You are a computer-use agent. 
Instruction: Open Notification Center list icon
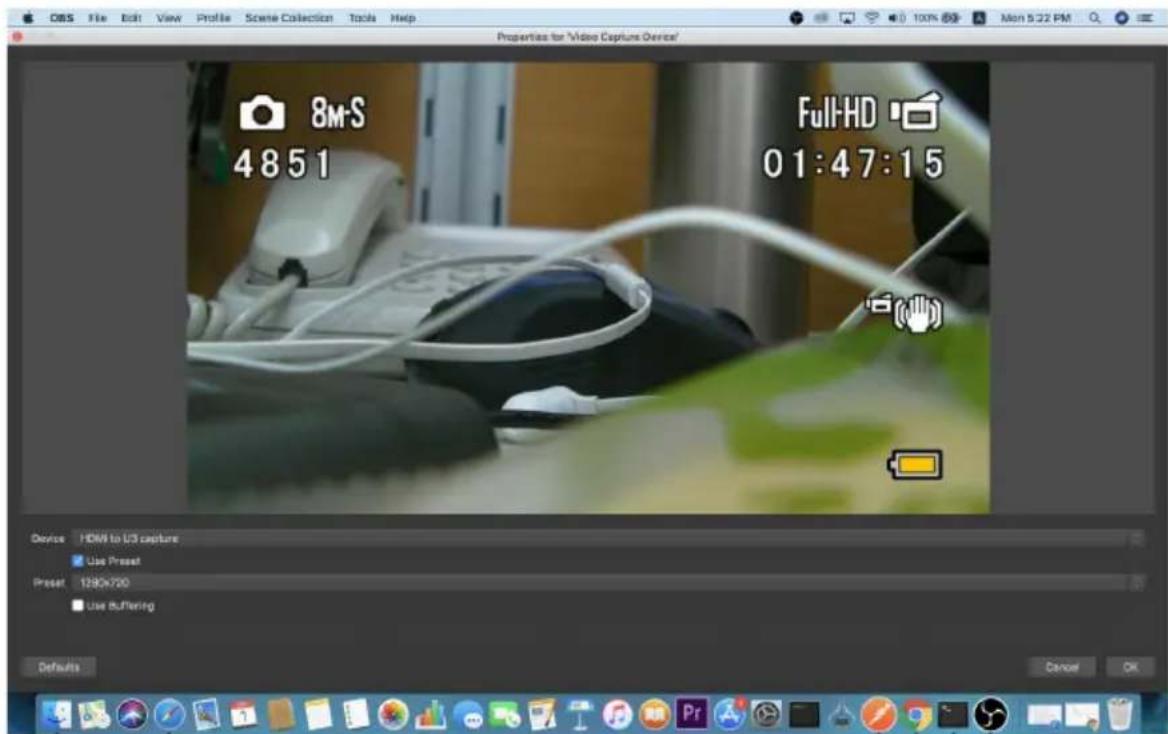(x=1145, y=18)
